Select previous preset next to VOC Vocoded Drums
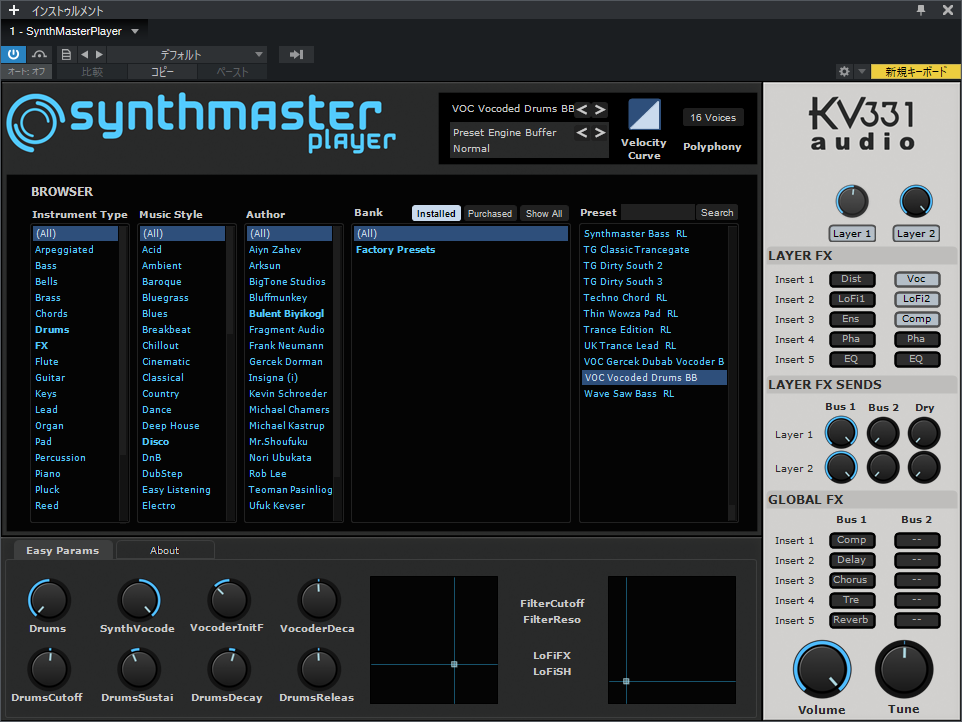This screenshot has width=962, height=722. pos(582,110)
